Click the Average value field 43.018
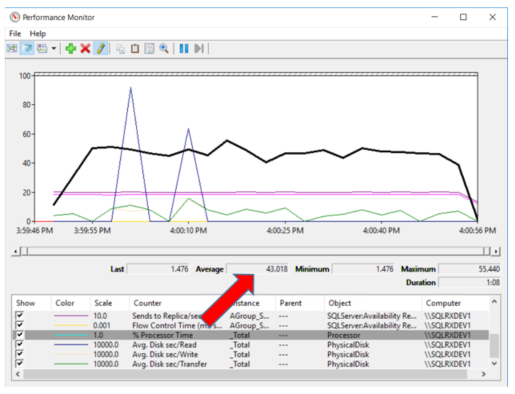The height and width of the screenshot is (394, 515). (258, 269)
